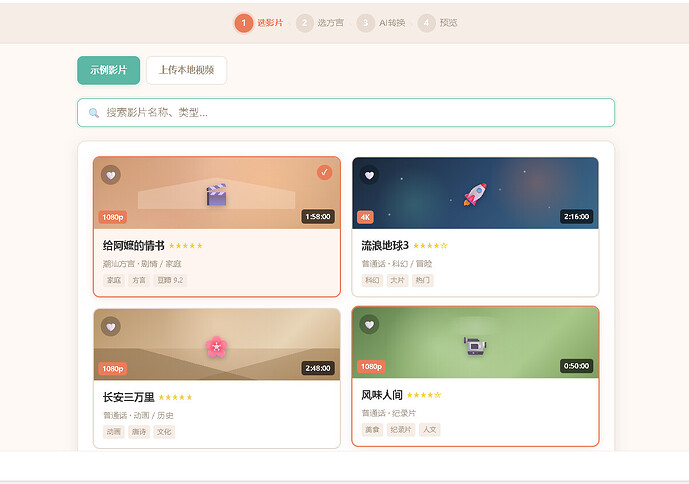
Task: Click the 科幻 tag on 流浪地球3
Action: 372,280
